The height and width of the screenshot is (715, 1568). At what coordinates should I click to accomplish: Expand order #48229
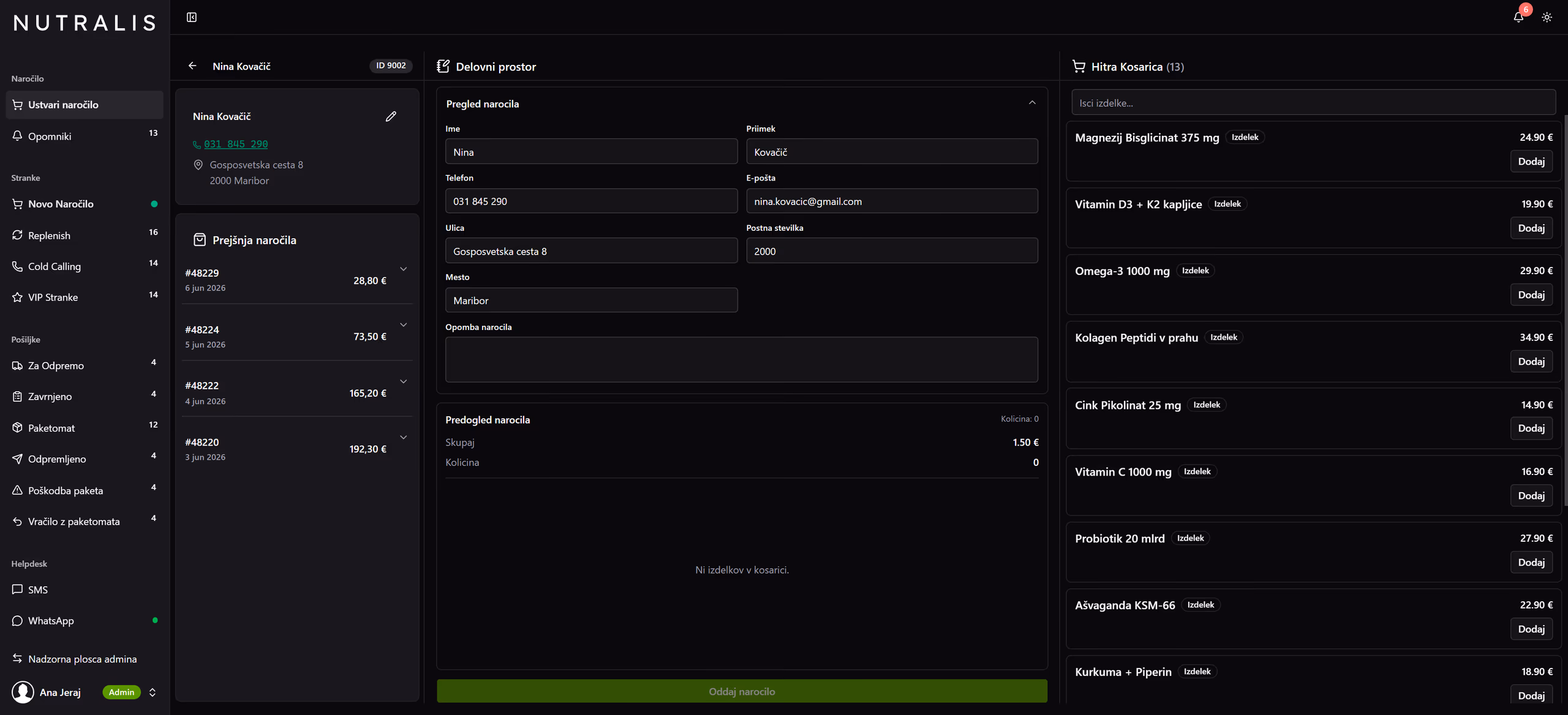[403, 269]
